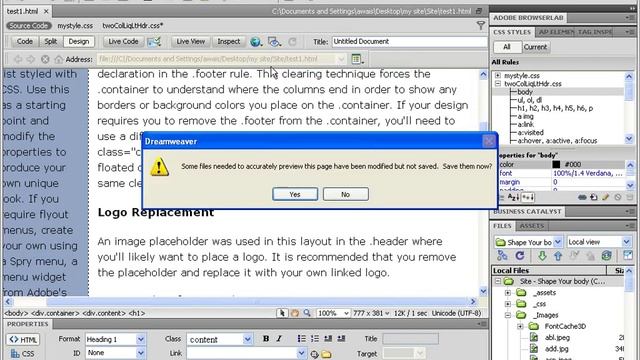Viewport: 640px width, 360px height.
Task: Open the Local view dropdown
Action: tap(627, 242)
